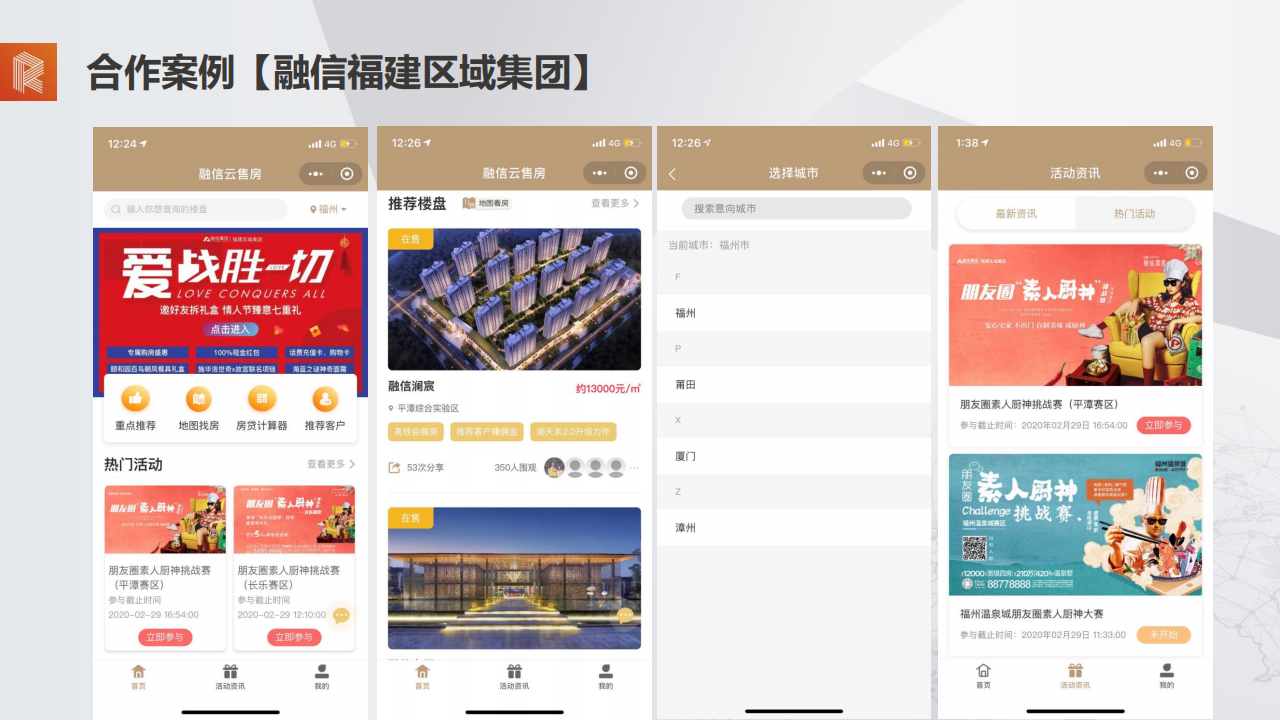Open 朋友圈素人厨神挑战赛 red banner on fourth phone
The width and height of the screenshot is (1280, 720).
[1075, 315]
